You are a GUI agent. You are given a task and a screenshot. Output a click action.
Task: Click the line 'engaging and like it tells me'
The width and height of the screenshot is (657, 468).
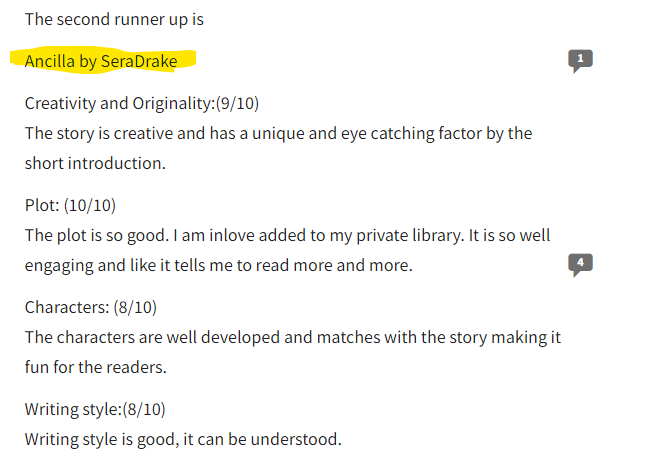(x=219, y=266)
